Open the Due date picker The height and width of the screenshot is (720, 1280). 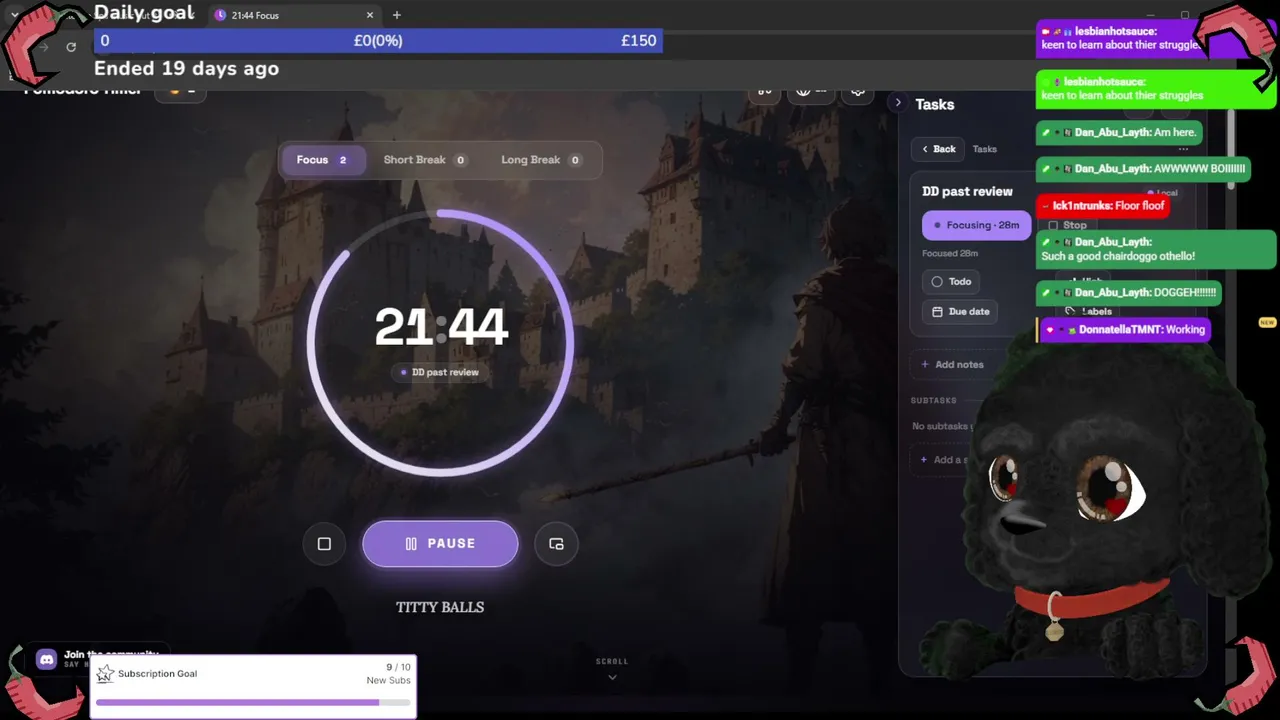[x=960, y=312]
